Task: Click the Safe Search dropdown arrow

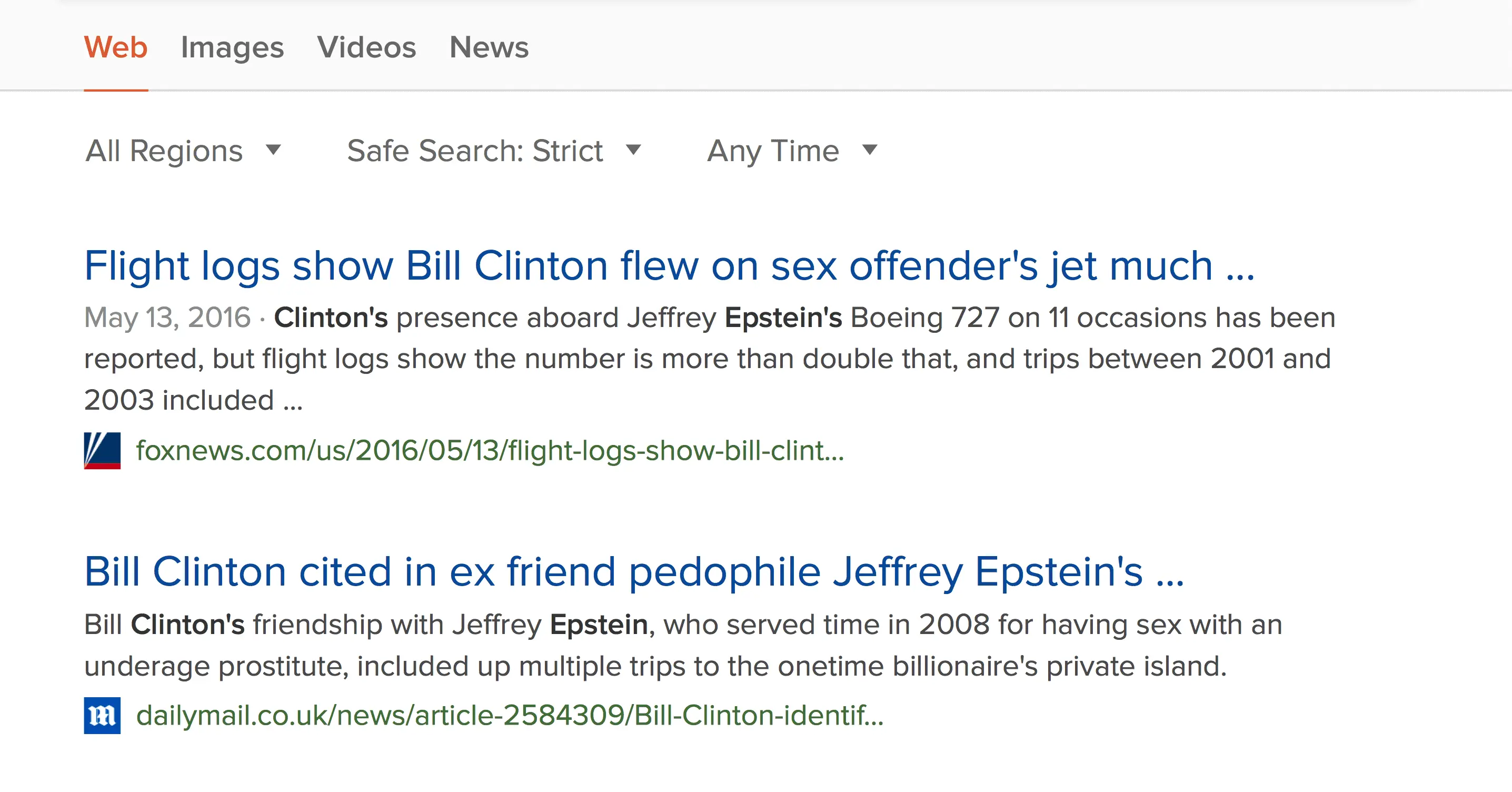Action: click(633, 150)
